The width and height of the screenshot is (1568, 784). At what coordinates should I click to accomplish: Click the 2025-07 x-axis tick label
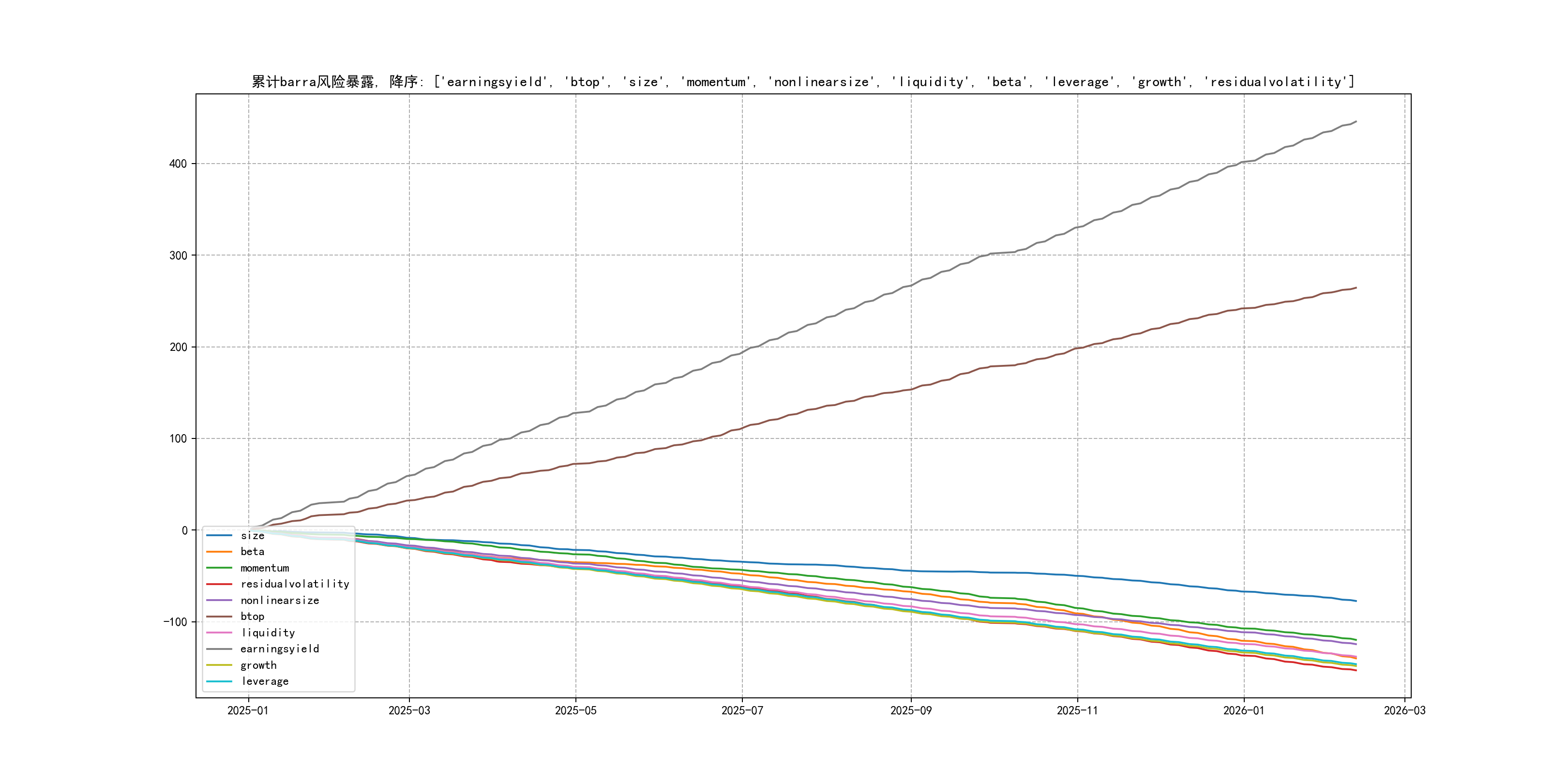point(742,710)
